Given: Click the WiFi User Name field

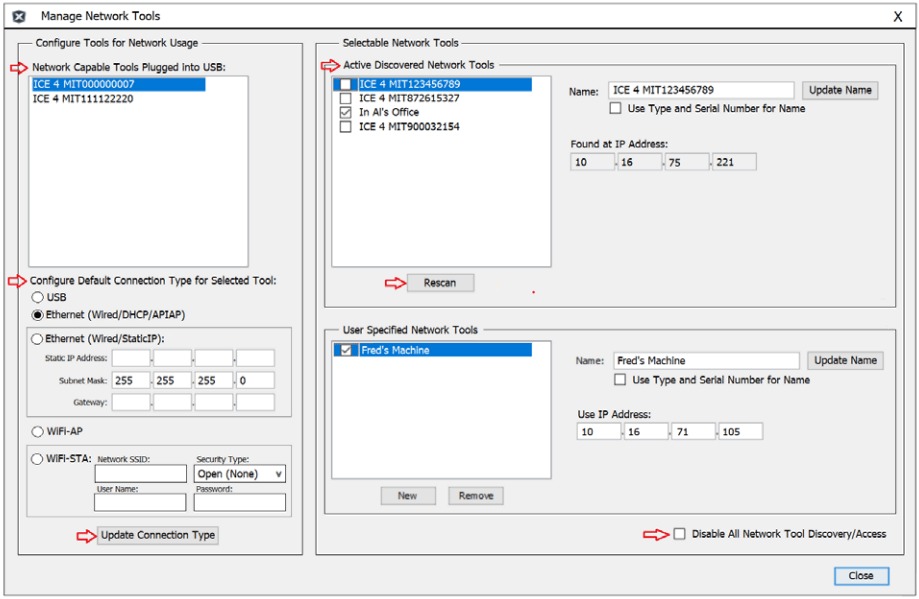Looking at the screenshot, I should [140, 502].
